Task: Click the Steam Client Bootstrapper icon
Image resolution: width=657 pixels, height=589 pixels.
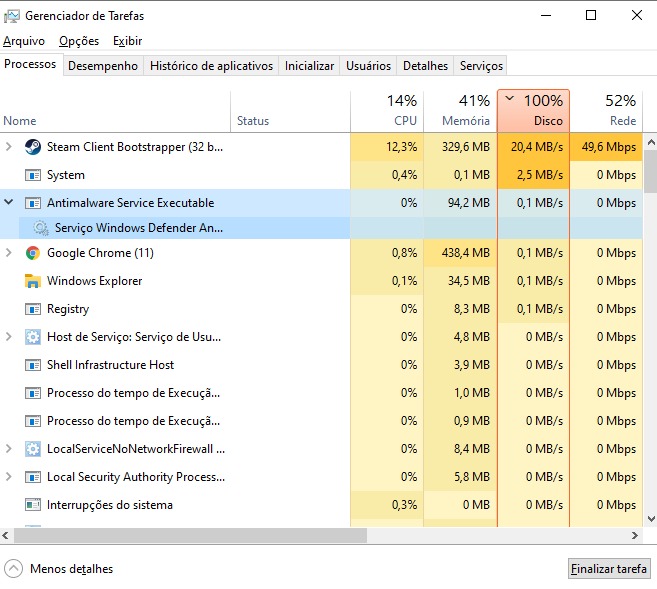Action: point(33,147)
